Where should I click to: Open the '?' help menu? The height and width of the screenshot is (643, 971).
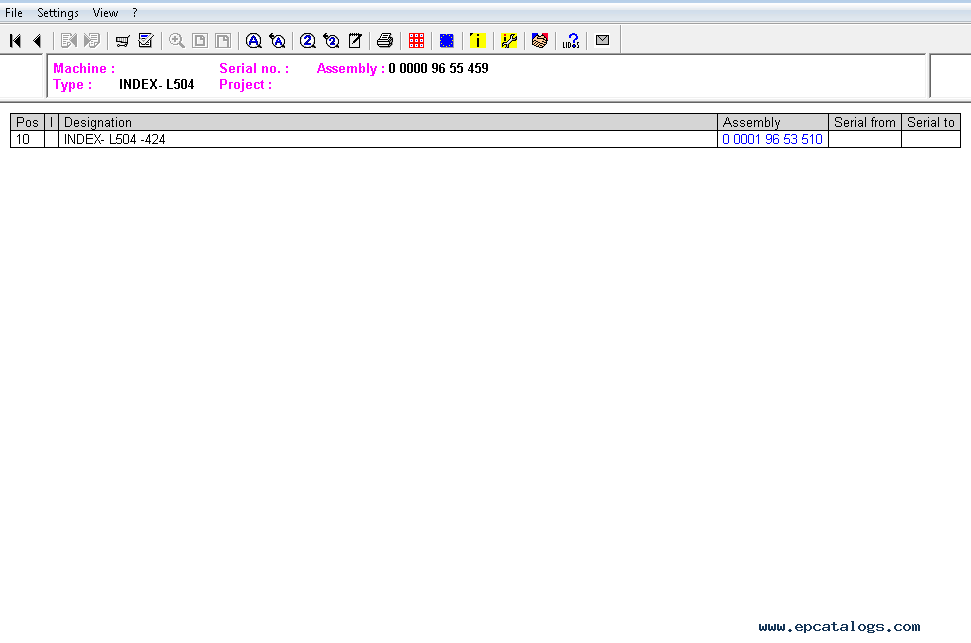click(x=135, y=12)
